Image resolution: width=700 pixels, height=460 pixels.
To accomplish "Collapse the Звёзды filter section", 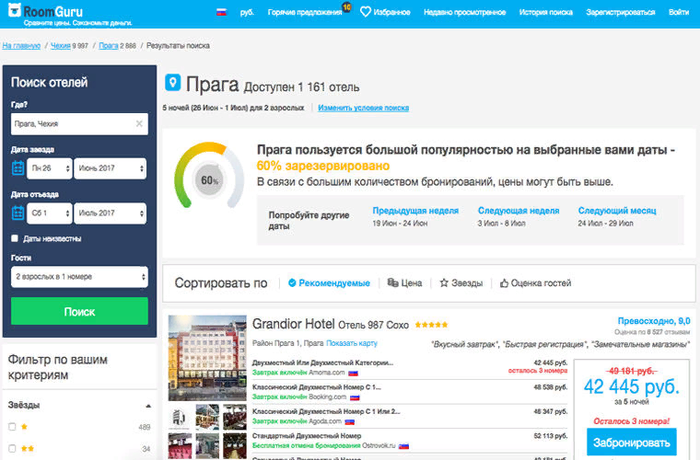I will [148, 406].
